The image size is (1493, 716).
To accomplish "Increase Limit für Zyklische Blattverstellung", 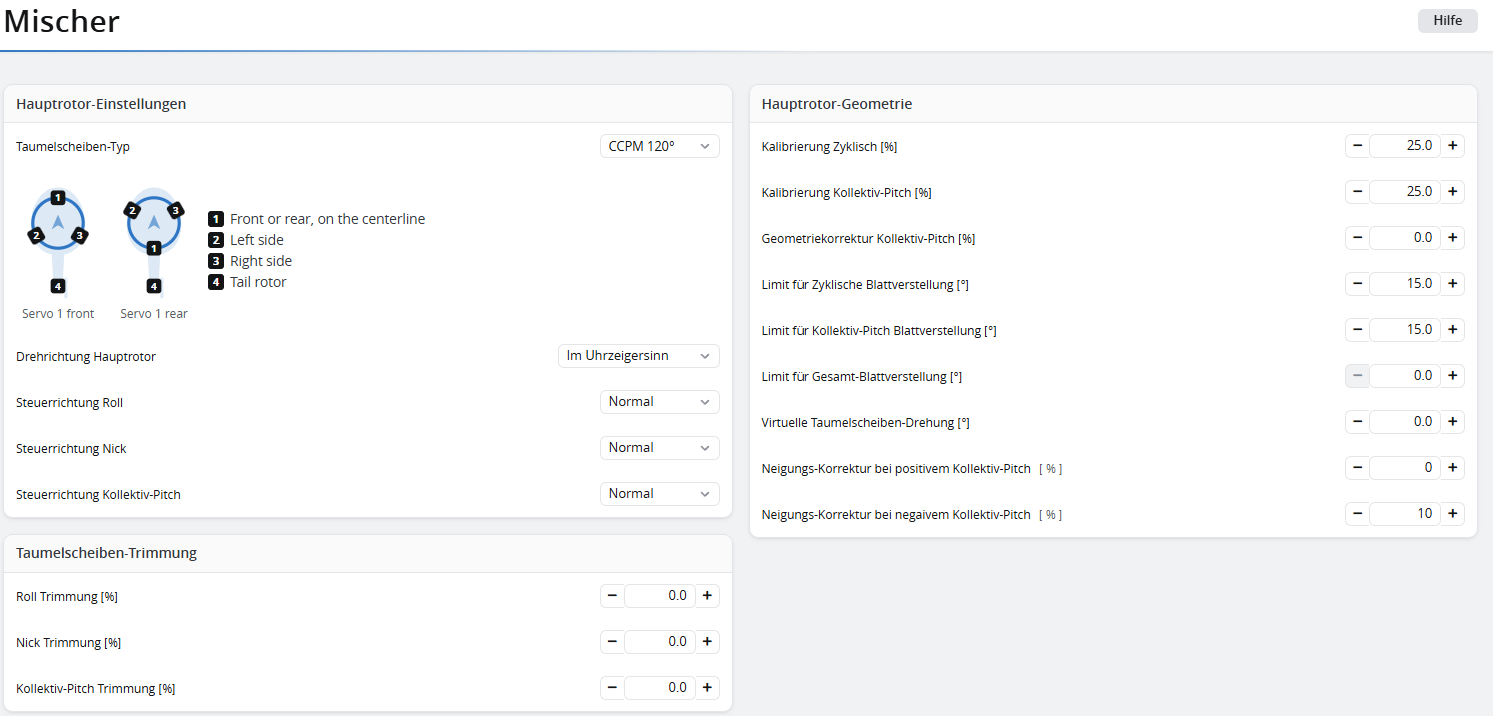I will pyautogui.click(x=1452, y=284).
